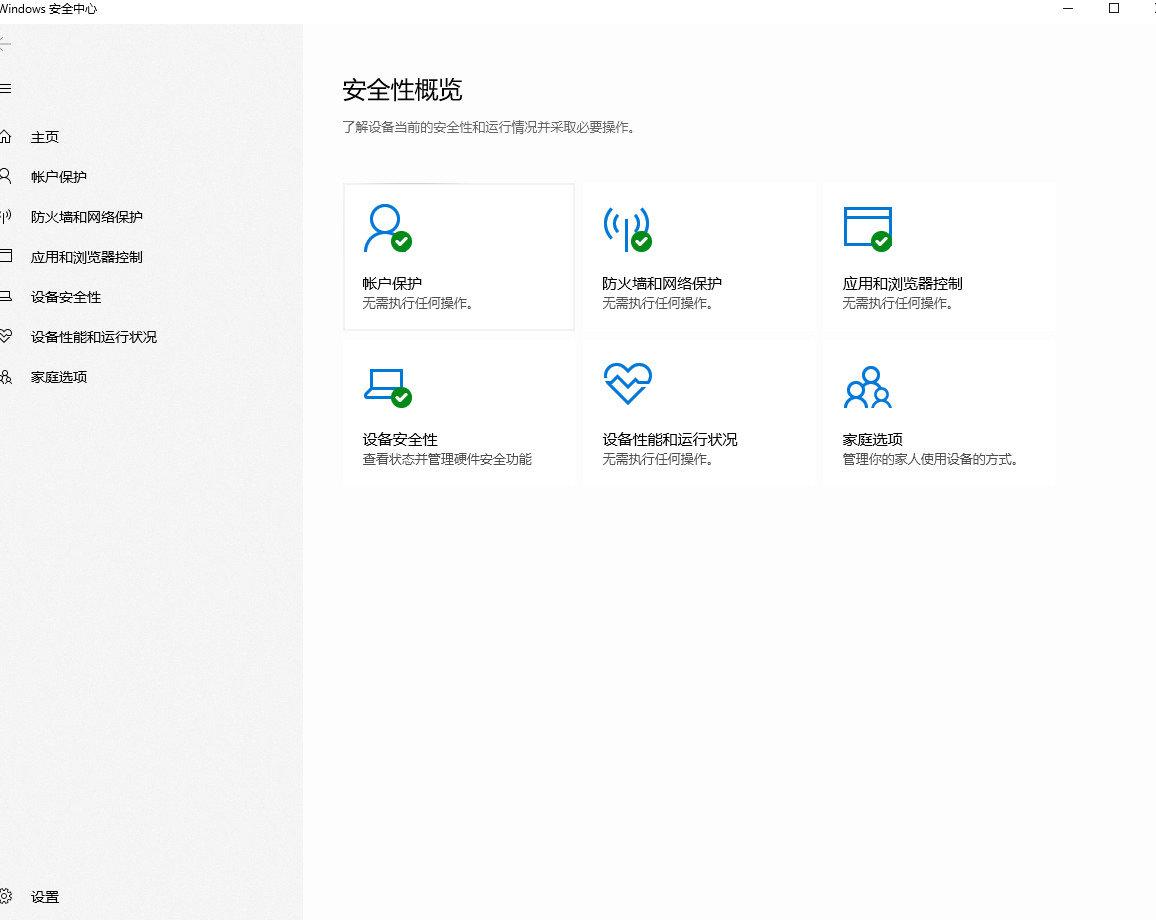Choose 家庭选项 in the sidebar

coord(59,377)
